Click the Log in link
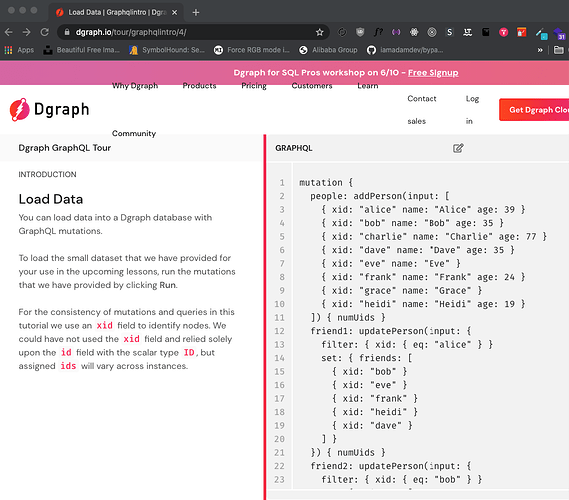Image resolution: width=569 pixels, height=500 pixels. coord(472,110)
